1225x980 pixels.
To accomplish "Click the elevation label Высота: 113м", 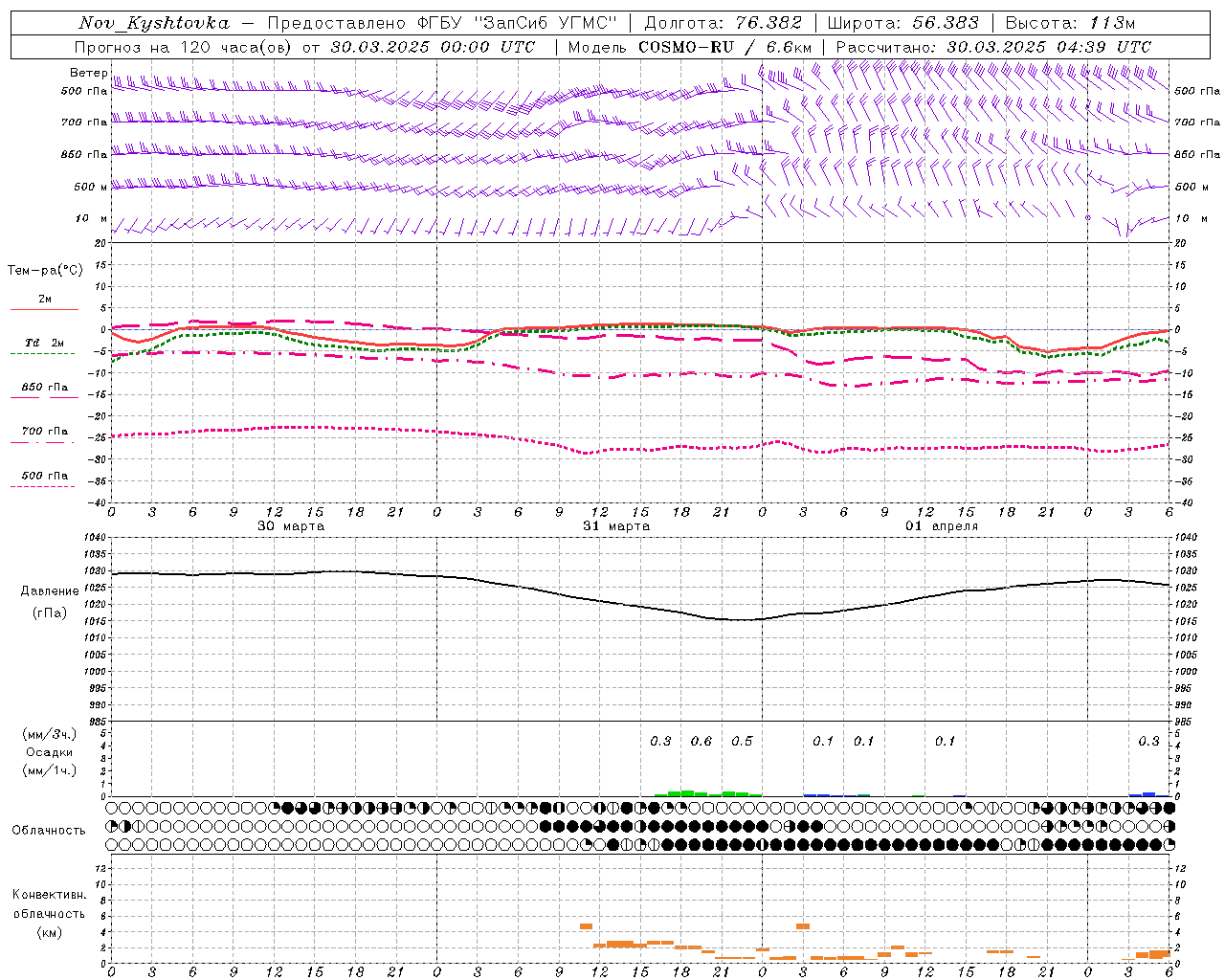I will click(1070, 23).
